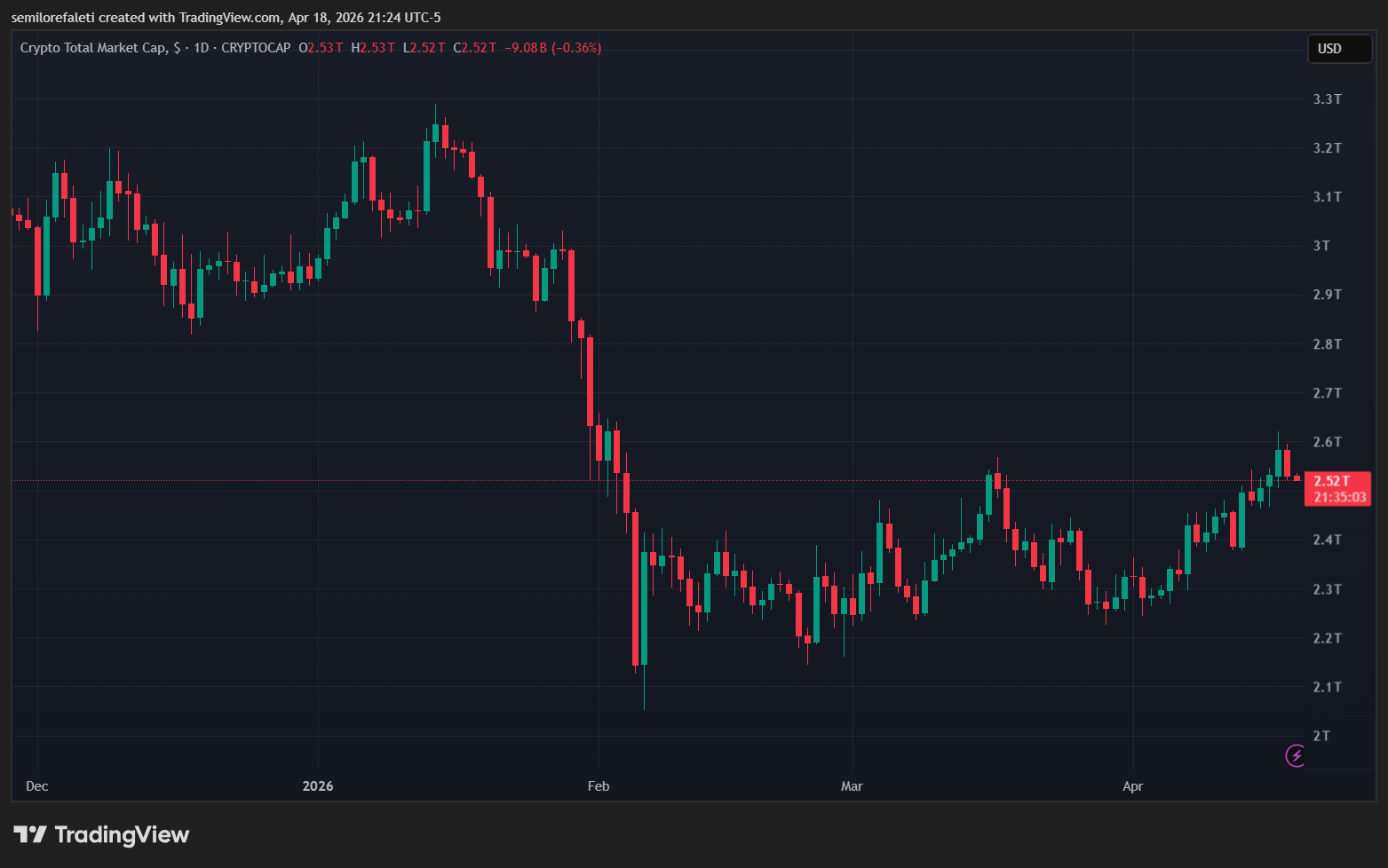1388x868 pixels.
Task: Click the Mar label on the time axis
Action: tap(852, 786)
